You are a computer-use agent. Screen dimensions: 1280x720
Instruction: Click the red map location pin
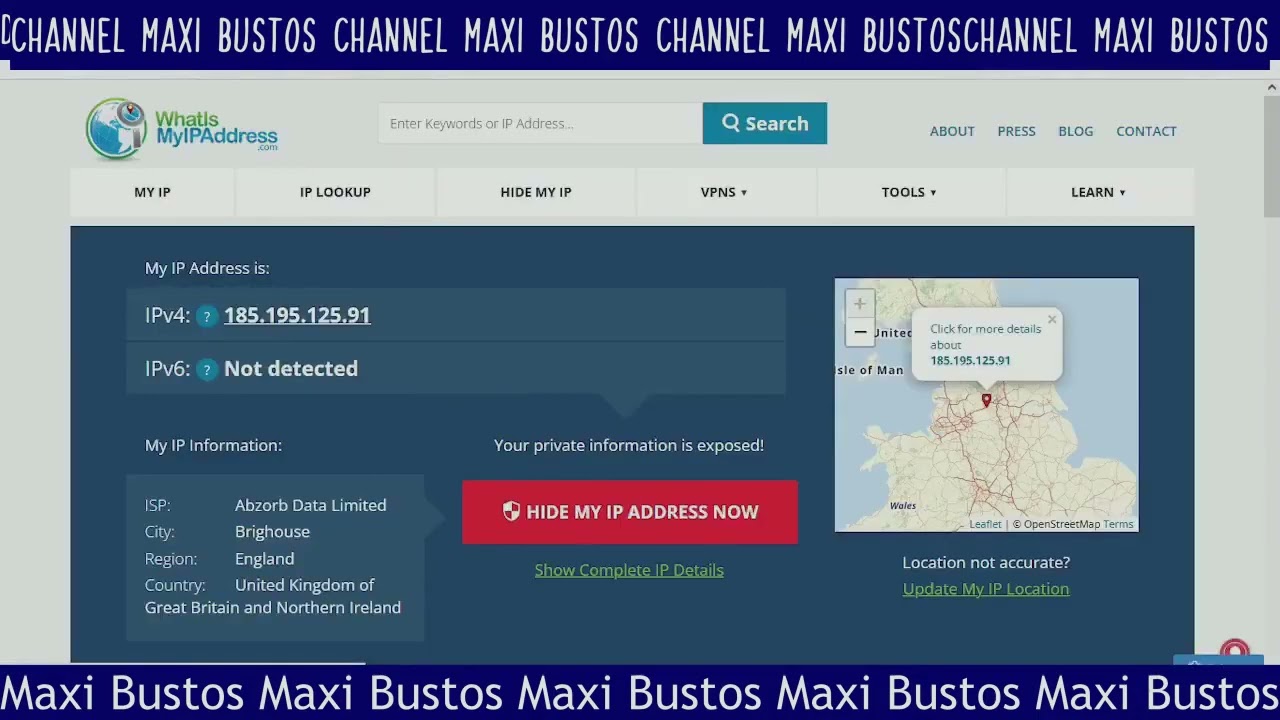tap(986, 400)
